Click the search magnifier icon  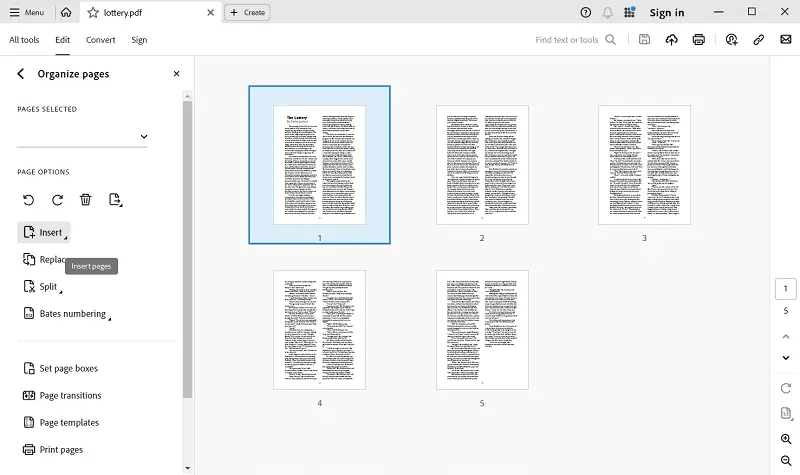pyautogui.click(x=611, y=40)
